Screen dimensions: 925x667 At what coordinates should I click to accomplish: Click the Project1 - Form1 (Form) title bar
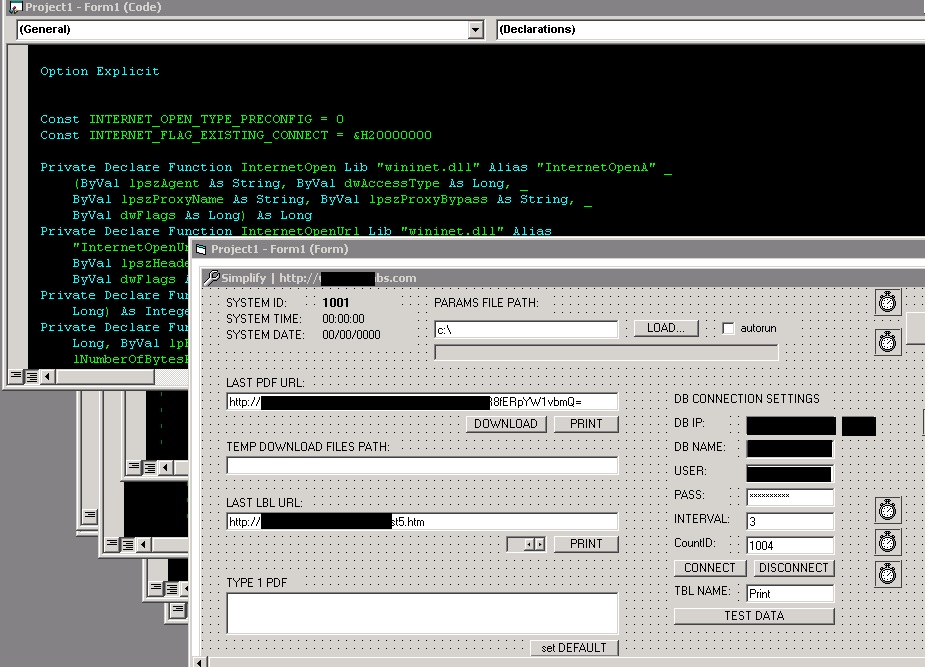[559, 249]
